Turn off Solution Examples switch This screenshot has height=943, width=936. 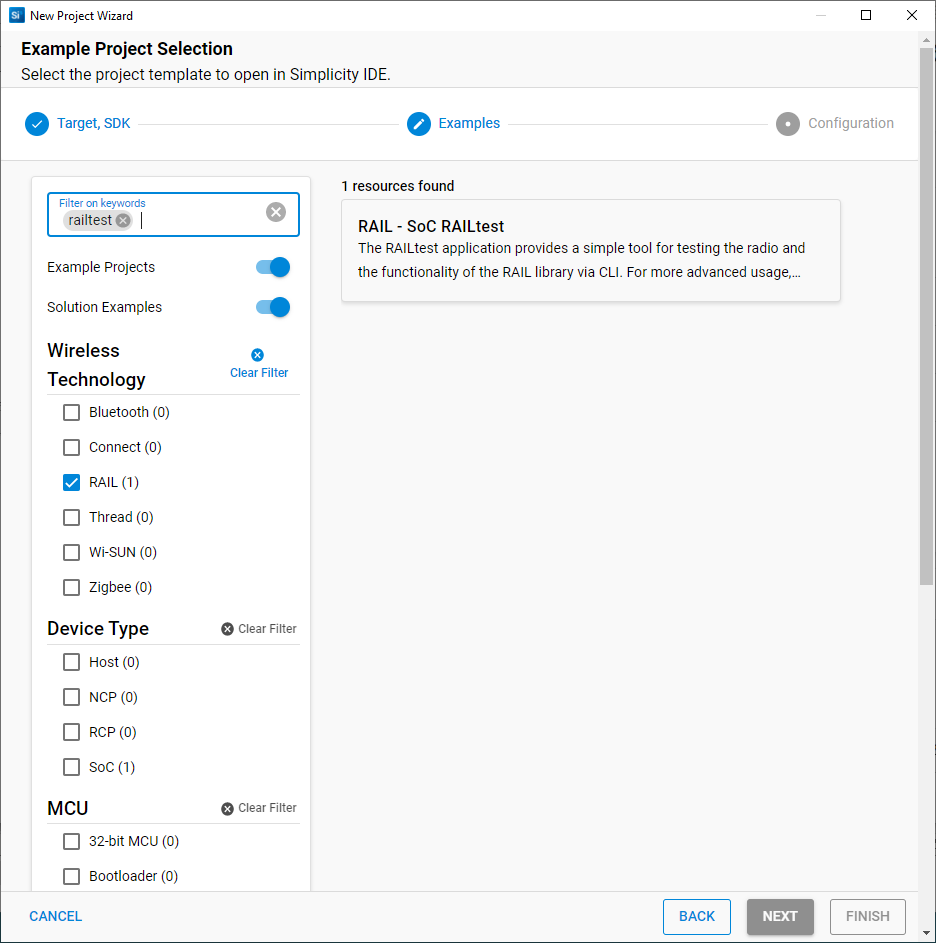pyautogui.click(x=273, y=307)
